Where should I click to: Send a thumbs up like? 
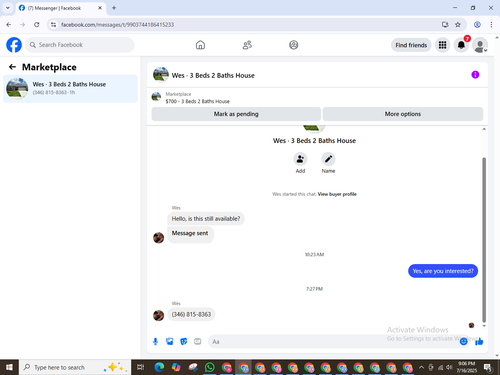[479, 341]
